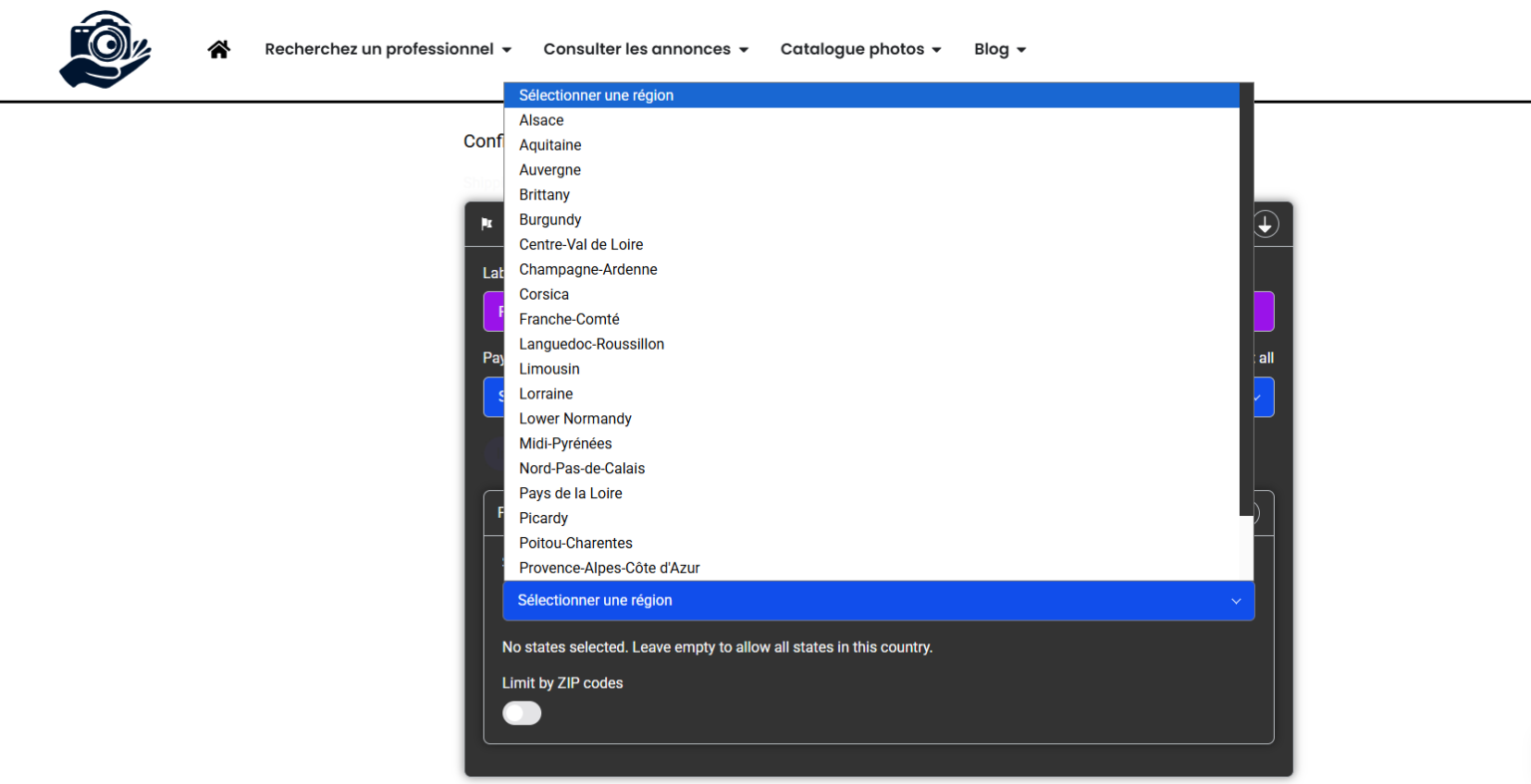Screen dimensions: 1531x784
Task: Select Languedoc-Roussillon region option
Action: [591, 345]
